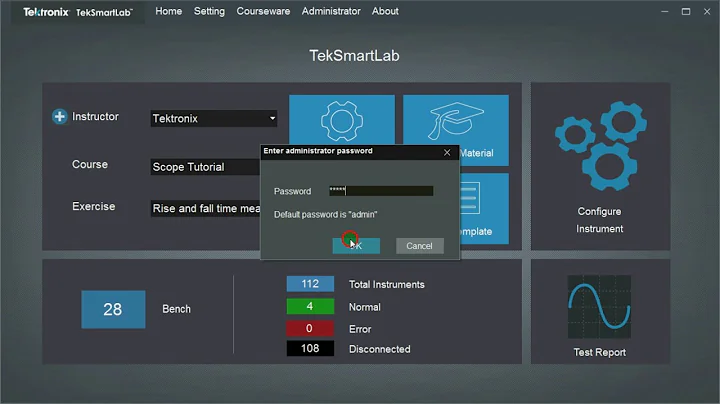The width and height of the screenshot is (720, 404).
Task: Click the Bench label
Action: (176, 309)
